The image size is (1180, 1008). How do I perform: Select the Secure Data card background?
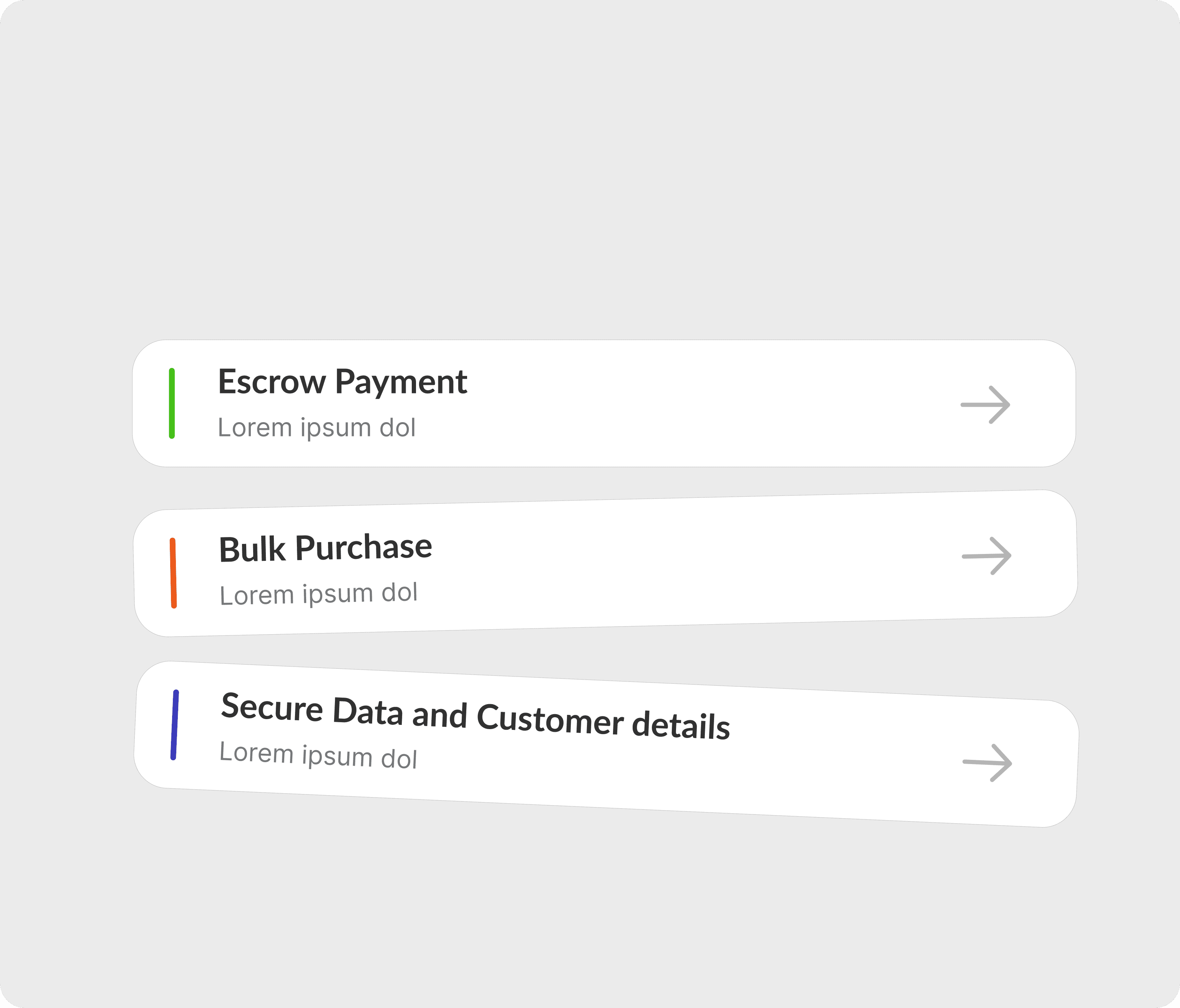(x=606, y=744)
